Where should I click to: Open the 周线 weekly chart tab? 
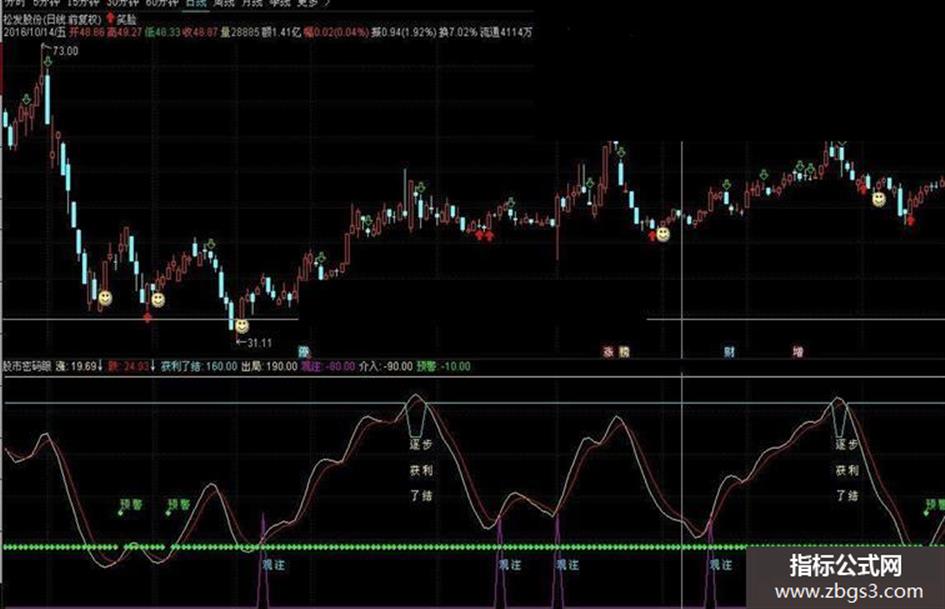(x=224, y=2)
